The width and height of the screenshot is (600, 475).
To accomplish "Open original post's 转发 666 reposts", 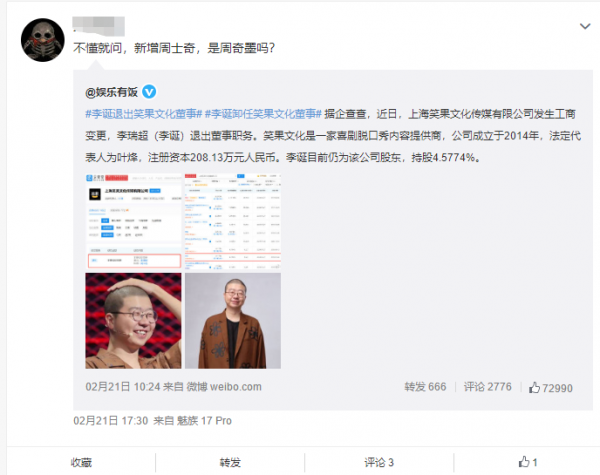I will tap(425, 387).
